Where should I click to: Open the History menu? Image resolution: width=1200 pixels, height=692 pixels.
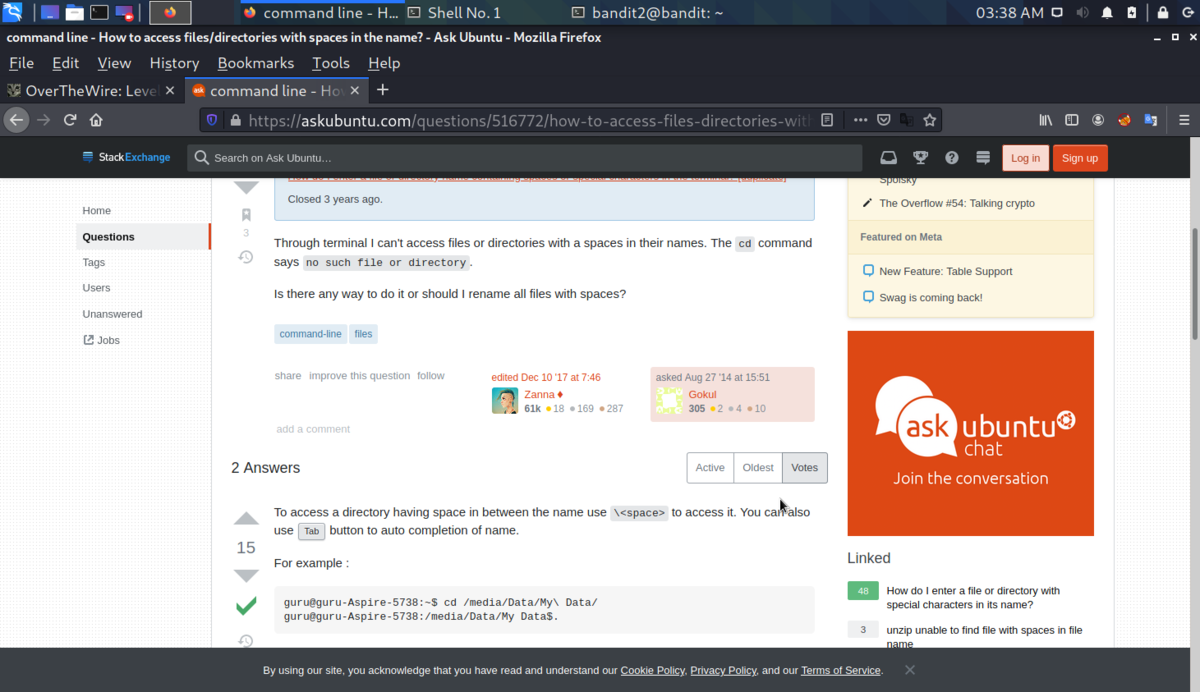pyautogui.click(x=174, y=63)
